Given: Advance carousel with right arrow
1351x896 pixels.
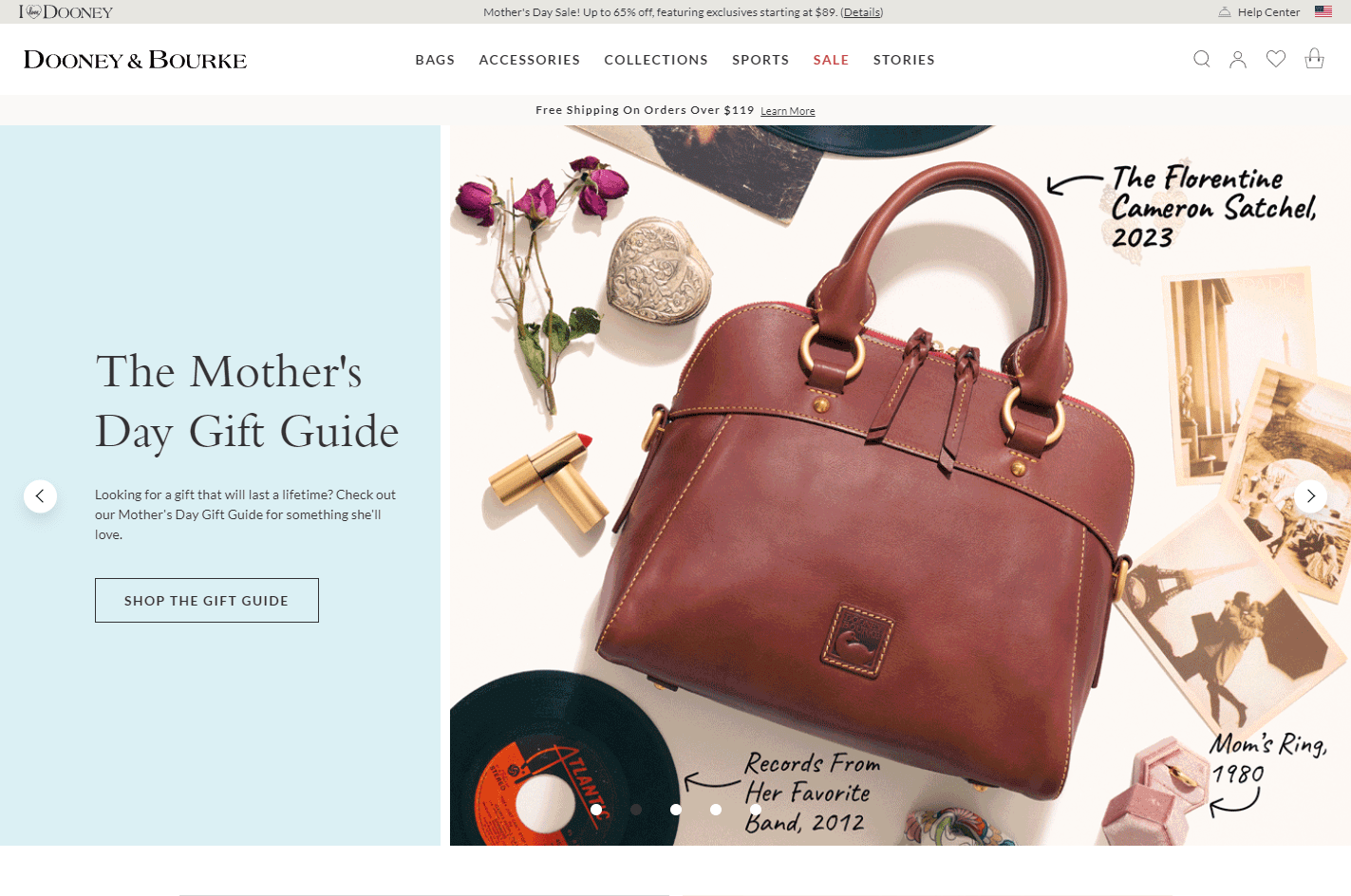Looking at the screenshot, I should [x=1311, y=495].
